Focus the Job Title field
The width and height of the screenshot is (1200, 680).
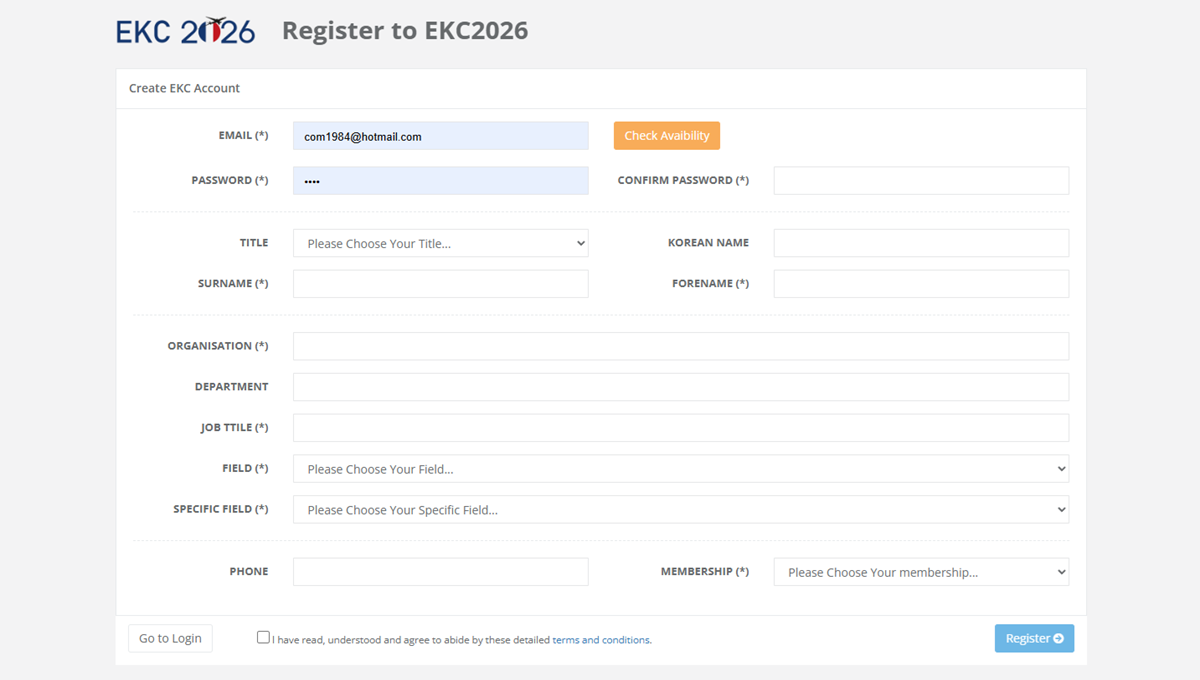pos(680,428)
